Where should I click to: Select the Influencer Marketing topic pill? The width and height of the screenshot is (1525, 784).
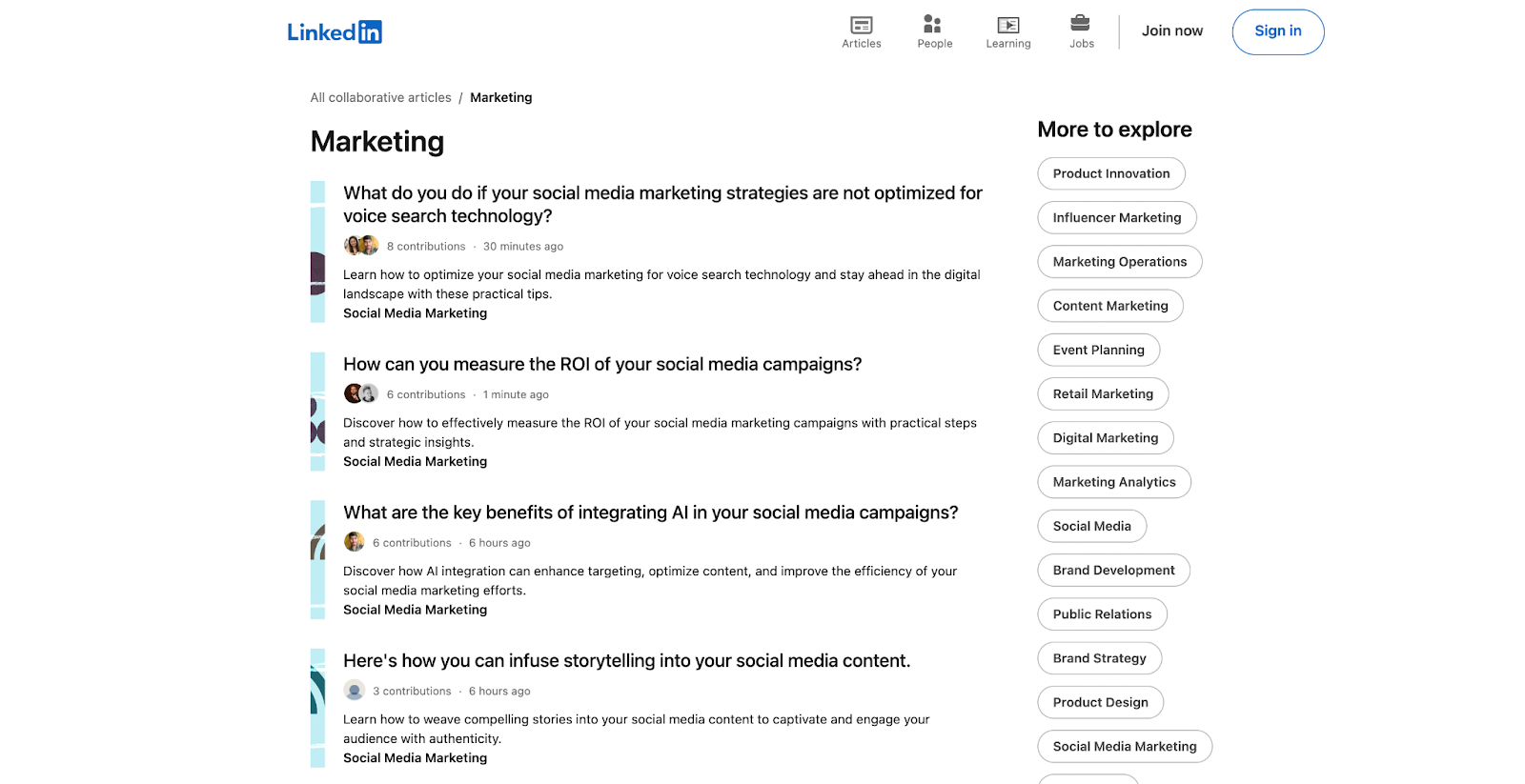[1117, 217]
